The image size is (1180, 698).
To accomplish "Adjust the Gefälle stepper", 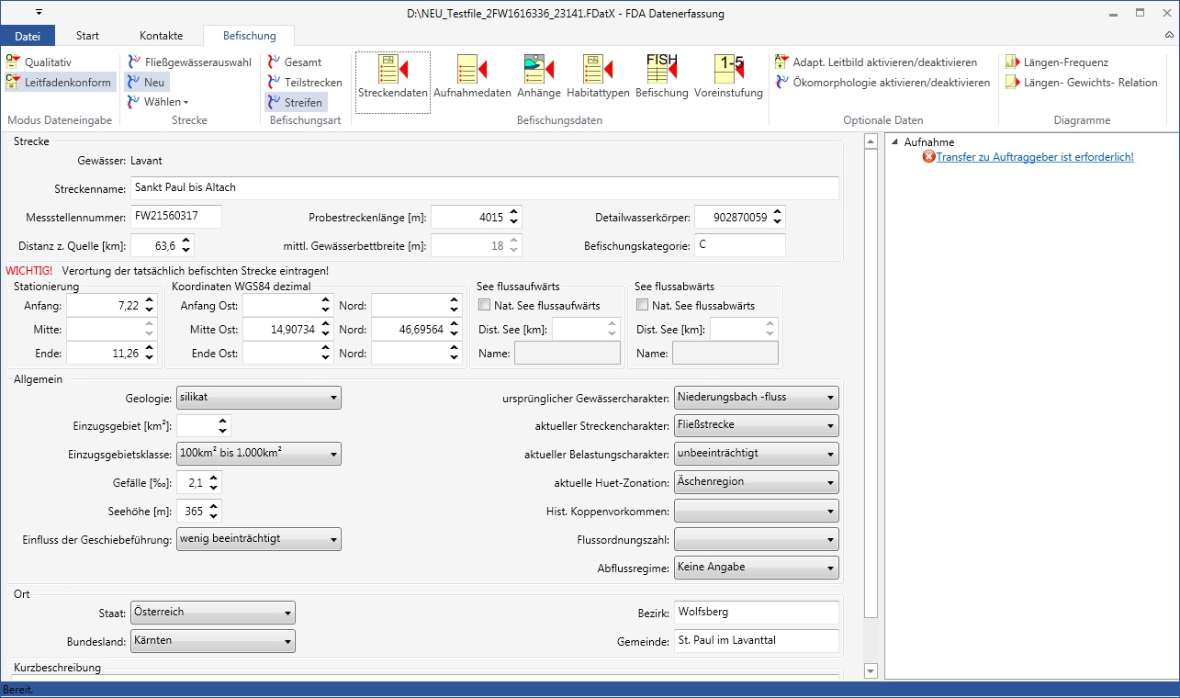I will tap(214, 482).
